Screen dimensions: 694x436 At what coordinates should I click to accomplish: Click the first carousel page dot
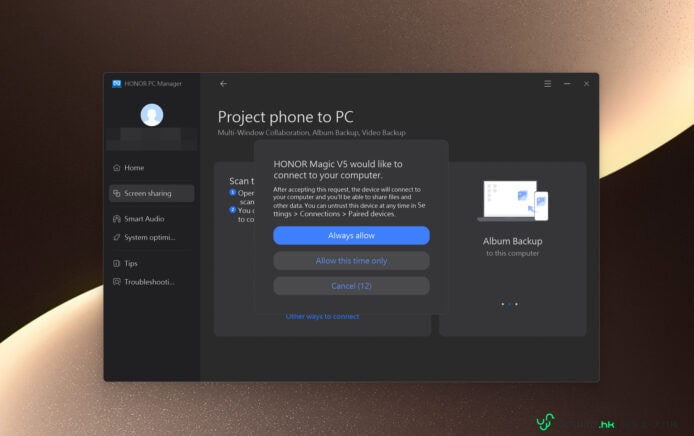pyautogui.click(x=502, y=304)
